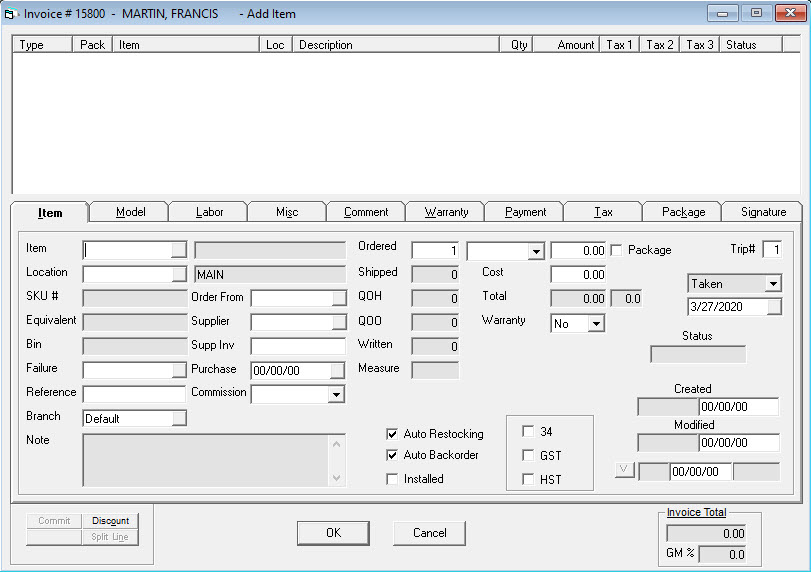Switch to the Warranty tab
Viewport: 811px width, 572px height.
click(x=446, y=212)
